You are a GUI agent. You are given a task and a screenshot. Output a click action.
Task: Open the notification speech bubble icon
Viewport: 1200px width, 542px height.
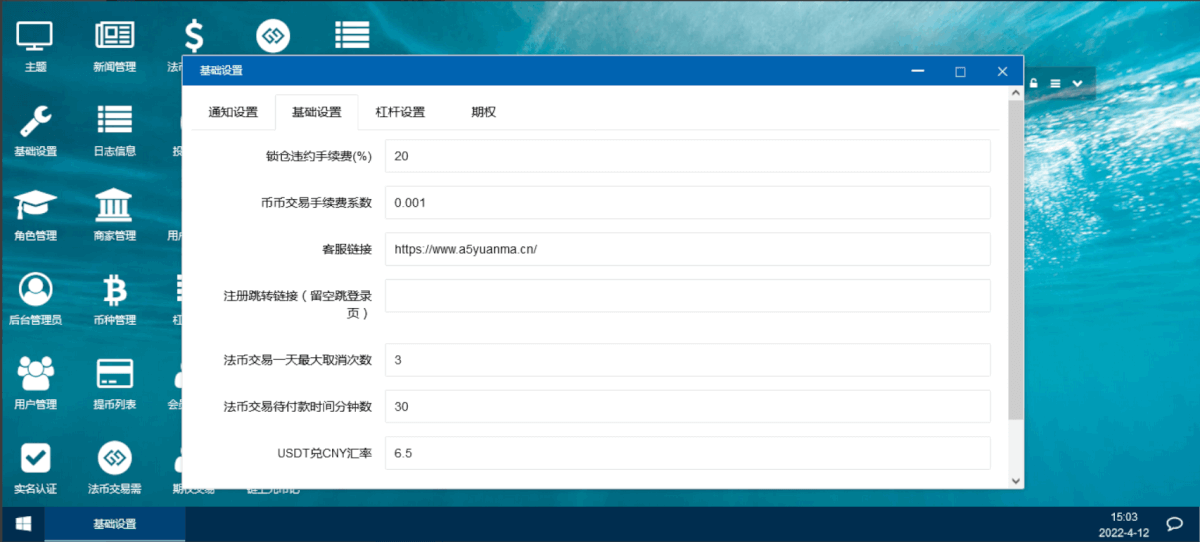1175,523
